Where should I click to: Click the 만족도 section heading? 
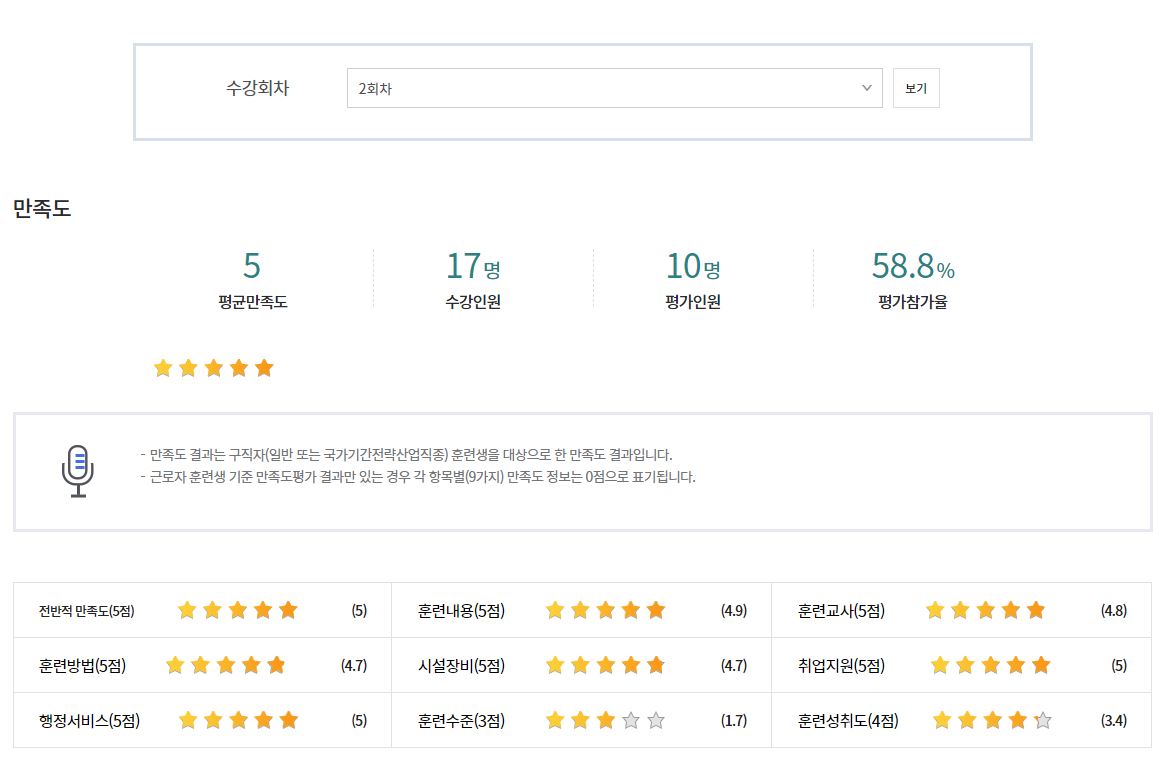point(42,209)
